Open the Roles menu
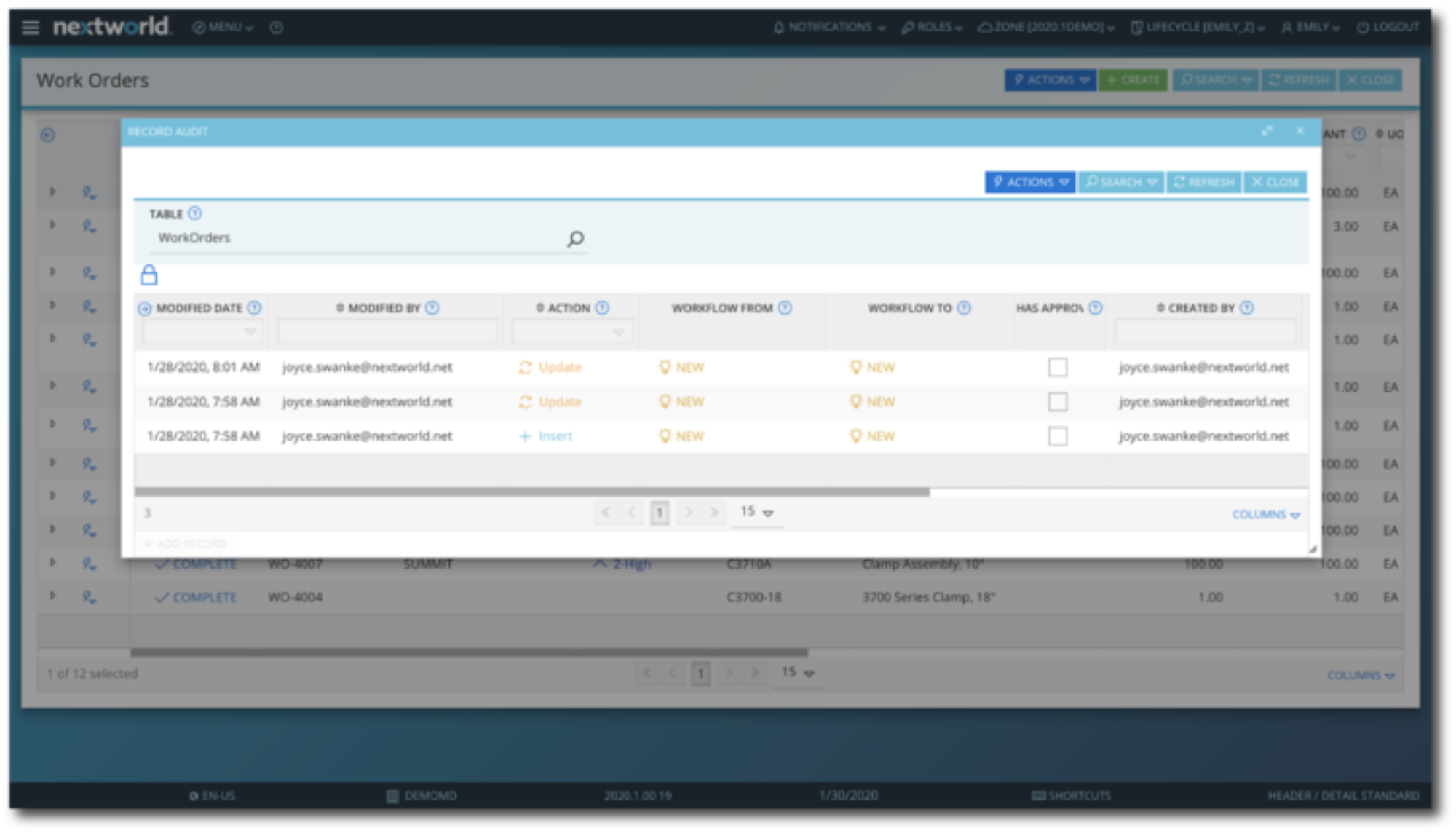The width and height of the screenshot is (1456, 833). click(932, 28)
